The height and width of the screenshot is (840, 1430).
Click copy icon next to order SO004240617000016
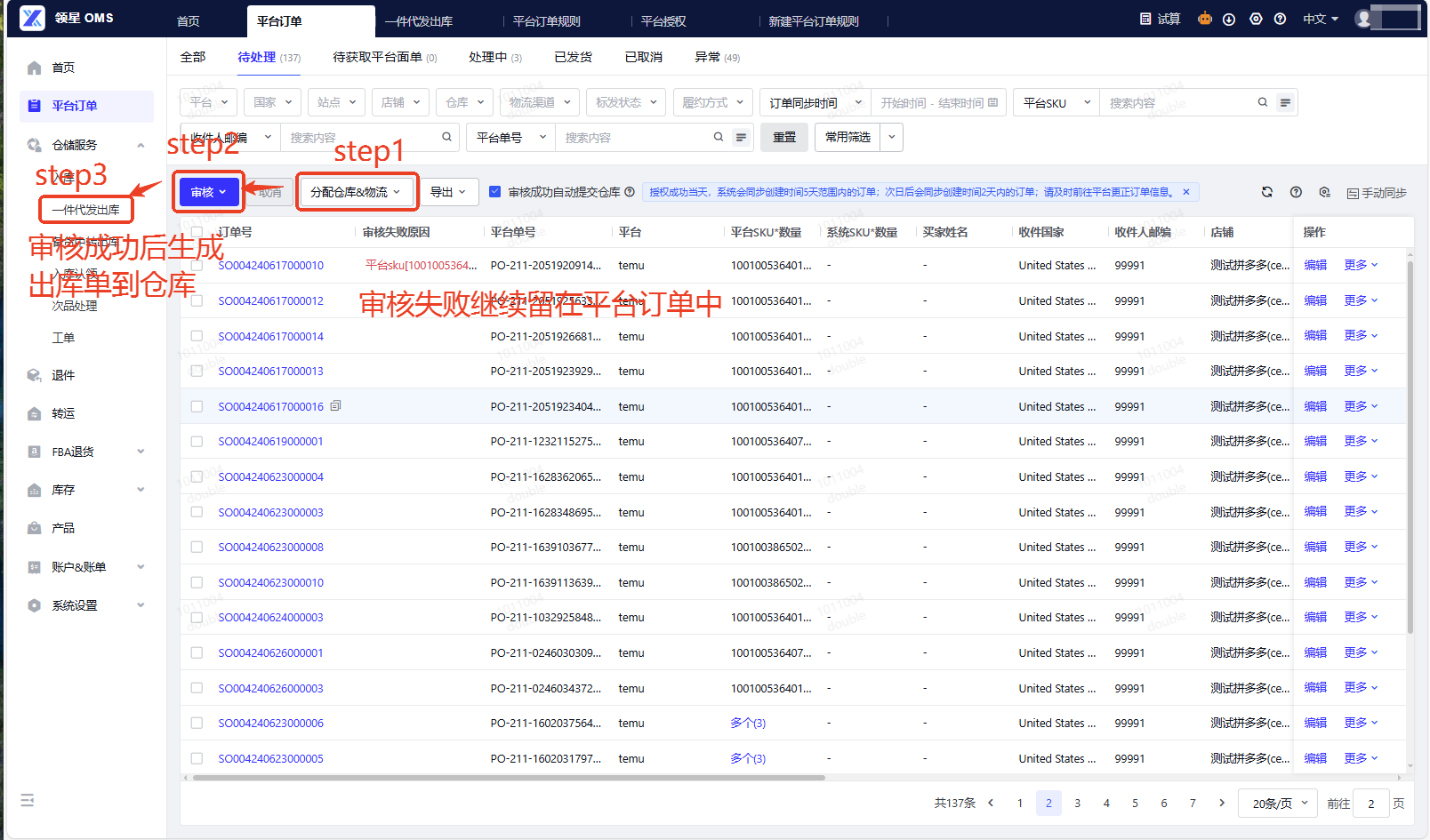335,406
